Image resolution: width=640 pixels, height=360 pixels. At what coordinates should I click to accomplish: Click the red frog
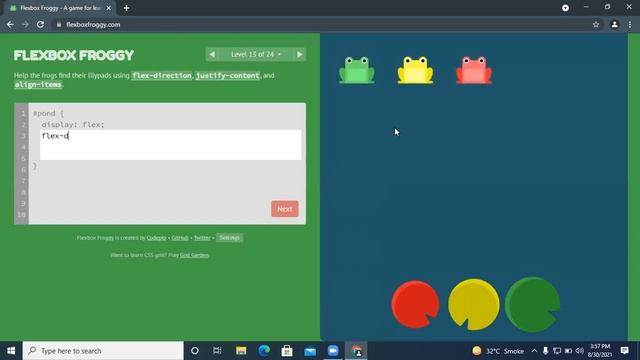point(474,70)
